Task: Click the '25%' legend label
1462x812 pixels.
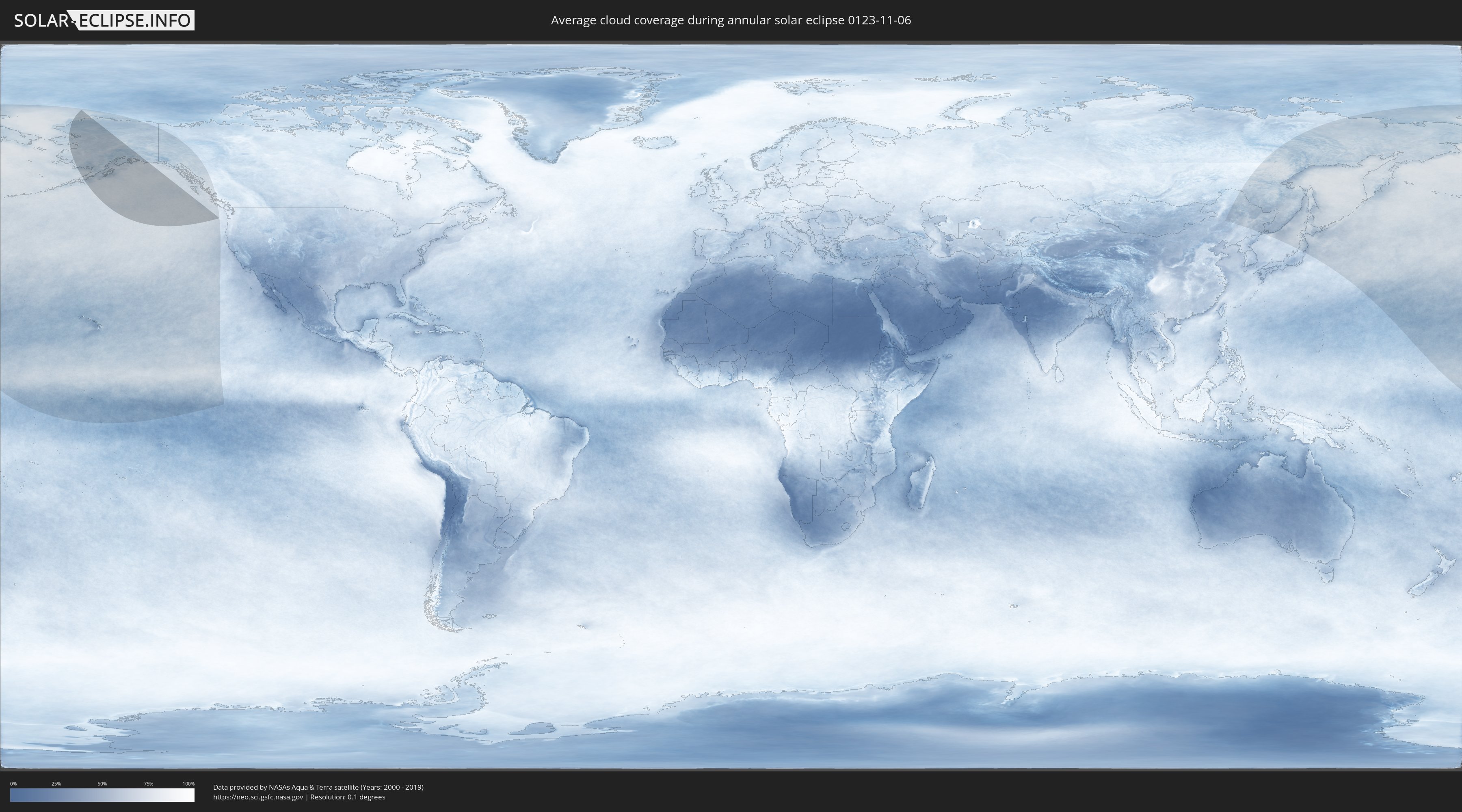Action: tap(56, 784)
